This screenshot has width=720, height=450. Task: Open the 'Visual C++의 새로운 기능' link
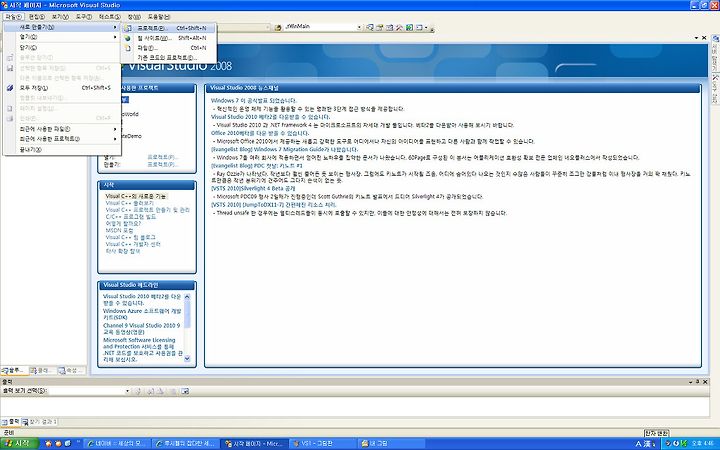point(135,196)
